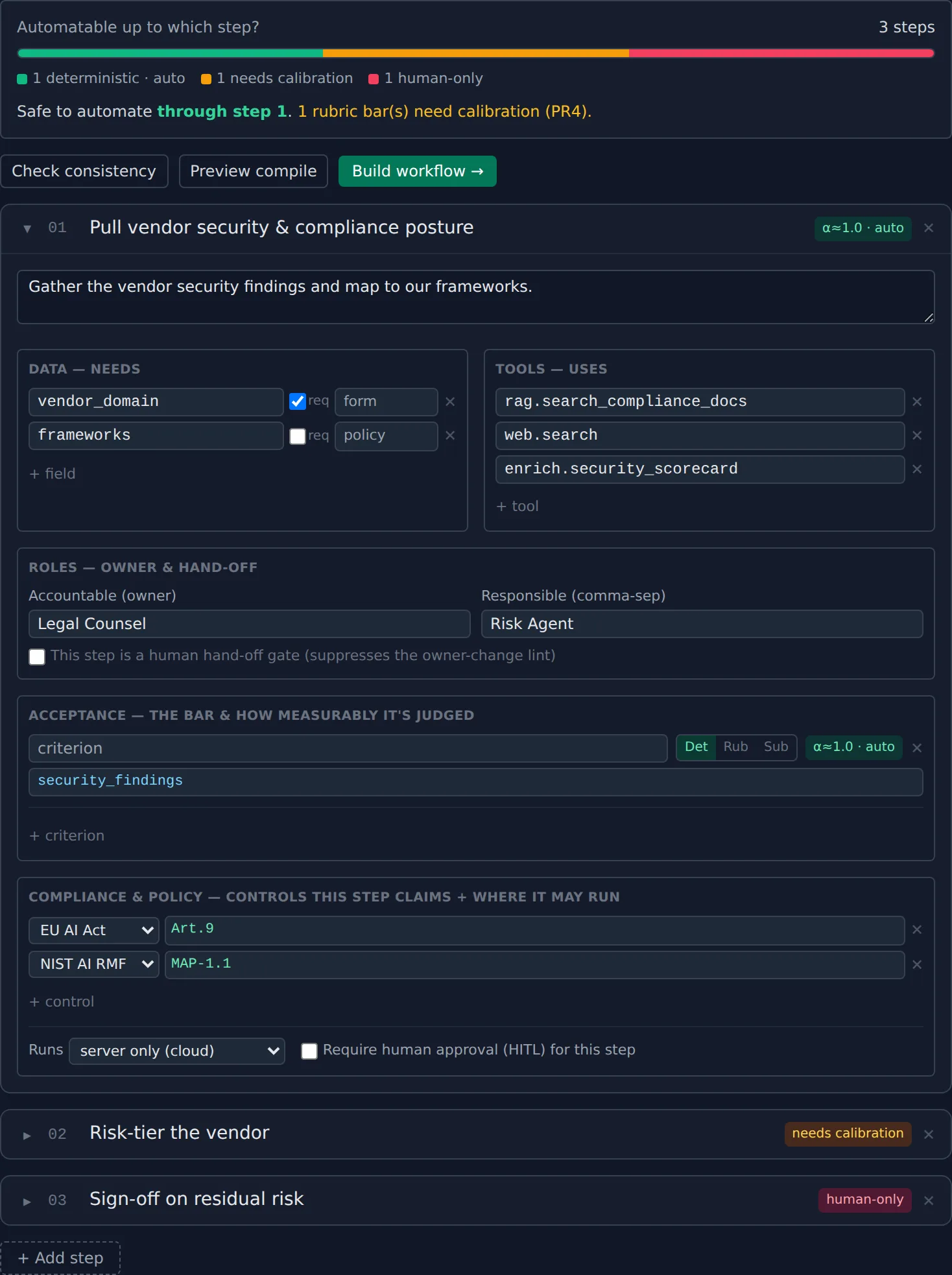Select Sub judgement mode
The width and height of the screenshot is (952, 1275).
[x=776, y=747]
